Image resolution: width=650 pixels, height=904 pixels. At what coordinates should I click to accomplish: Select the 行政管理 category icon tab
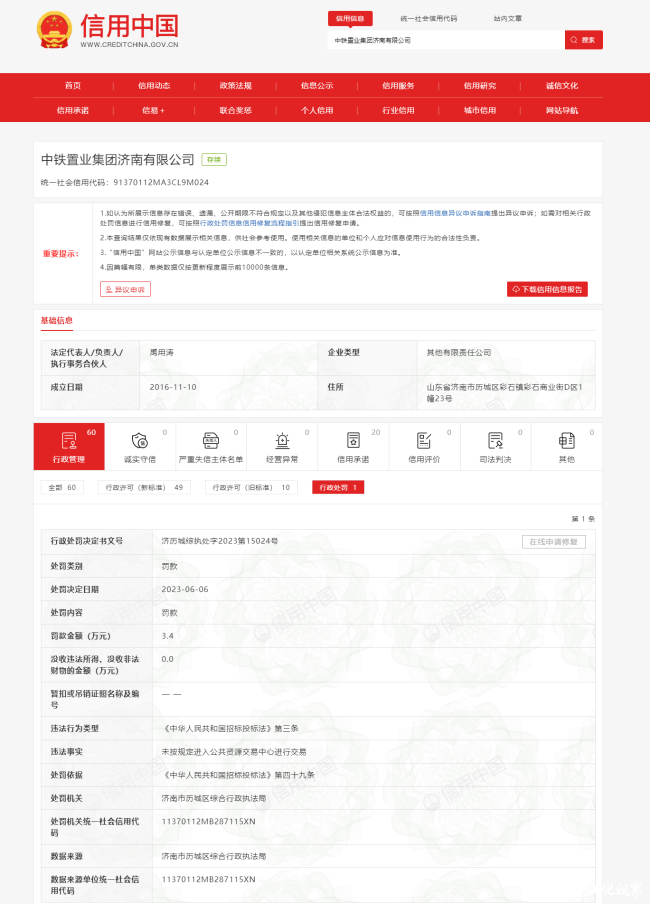(69, 447)
